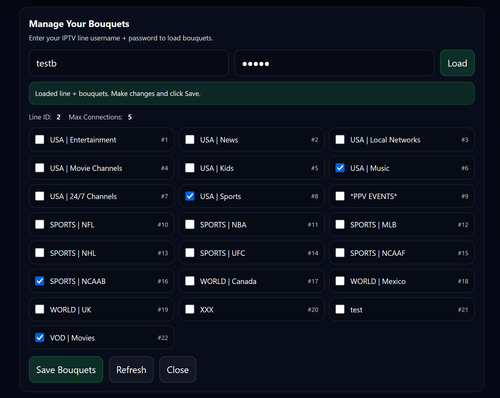Click the Refresh button
This screenshot has width=500, height=398.
[x=131, y=370]
